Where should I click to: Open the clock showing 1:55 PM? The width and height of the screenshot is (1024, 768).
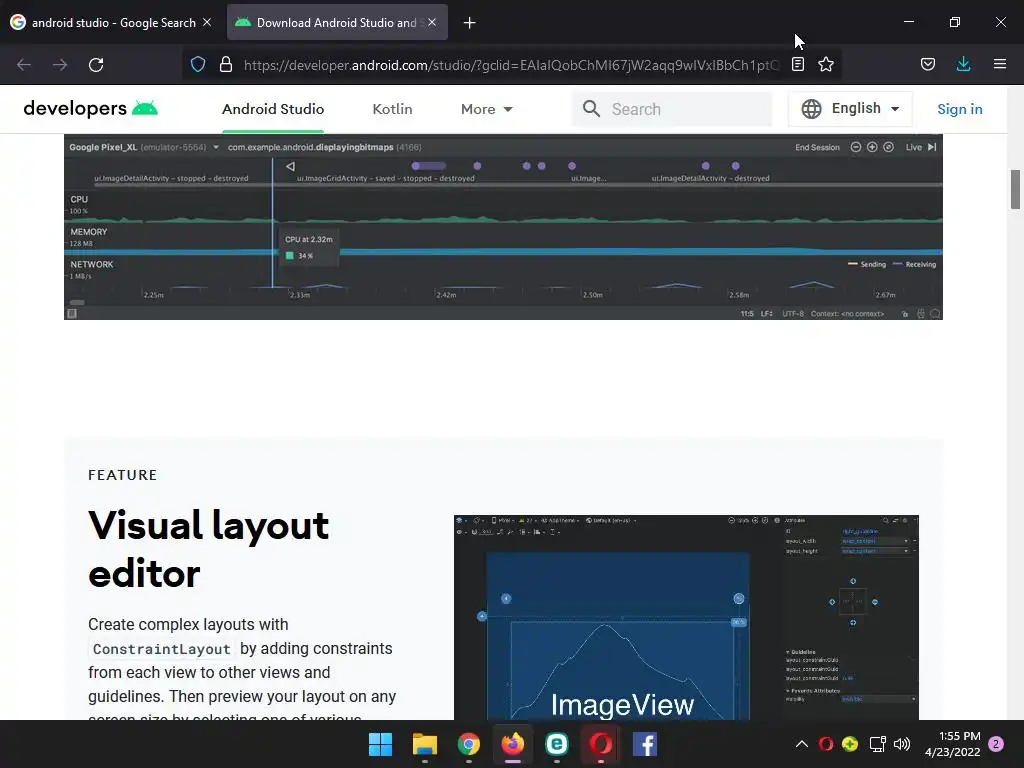pos(953,744)
